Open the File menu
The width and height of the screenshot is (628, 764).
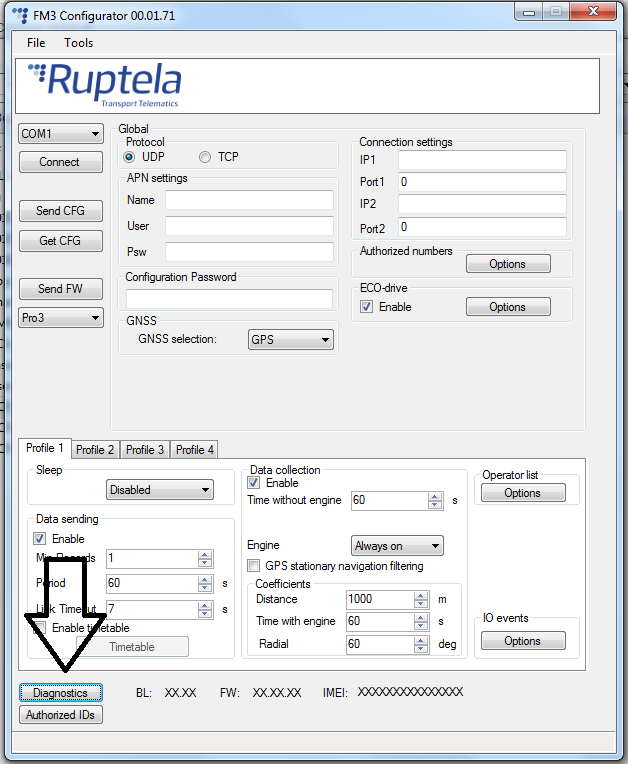(x=36, y=43)
